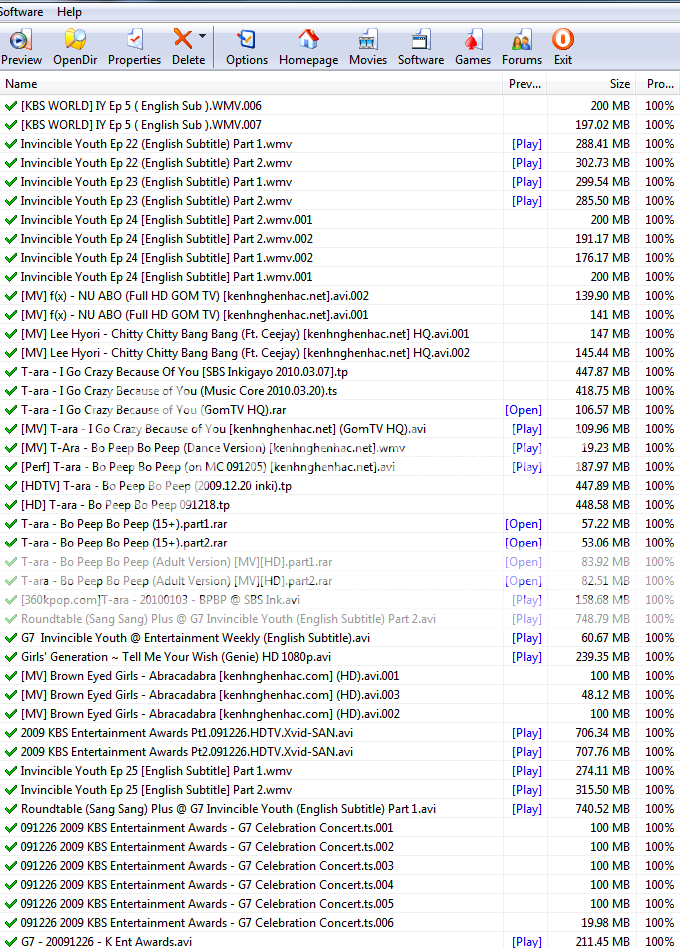
Task: Open the Forums toolbar icon
Action: [x=521, y=40]
